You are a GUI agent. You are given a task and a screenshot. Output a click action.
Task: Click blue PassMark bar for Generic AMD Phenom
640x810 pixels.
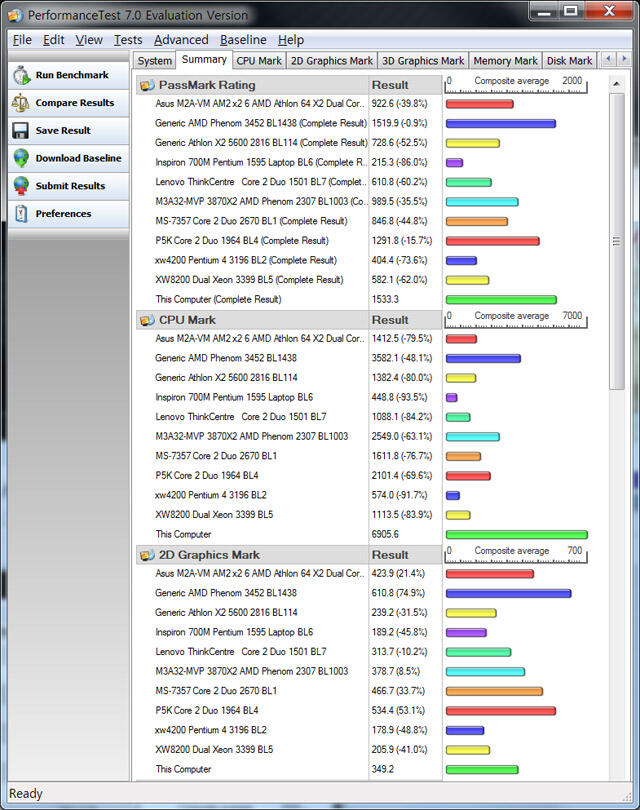click(x=501, y=123)
